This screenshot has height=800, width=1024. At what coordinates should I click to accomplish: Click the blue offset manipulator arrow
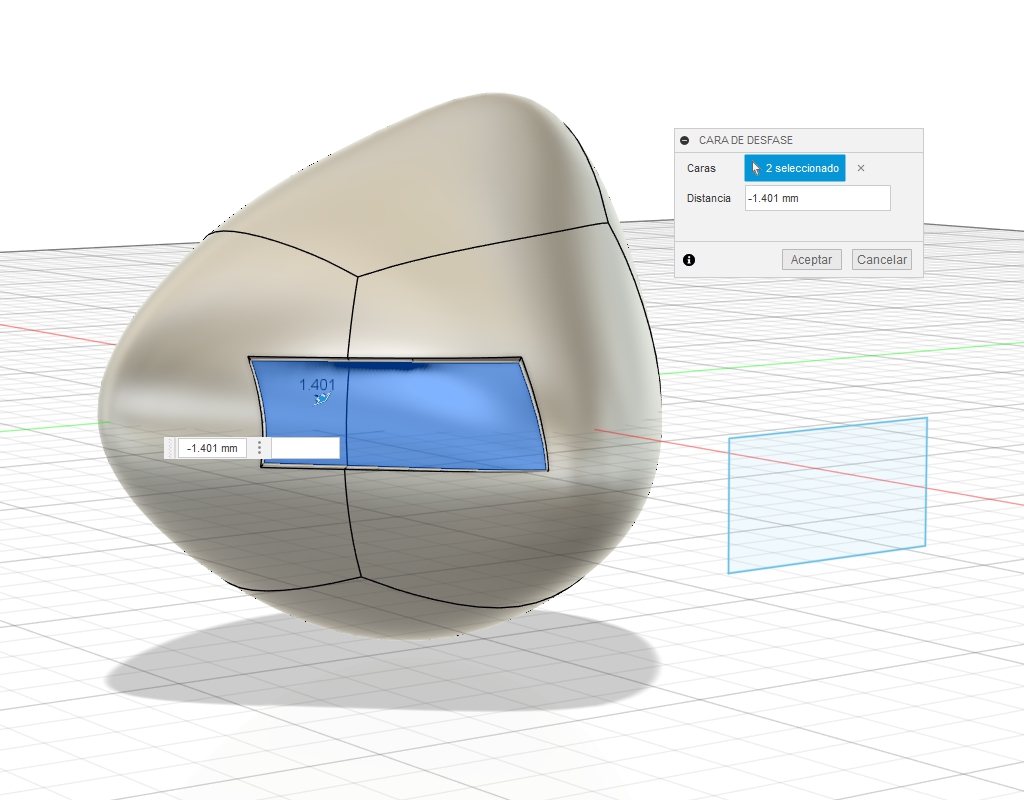(321, 400)
